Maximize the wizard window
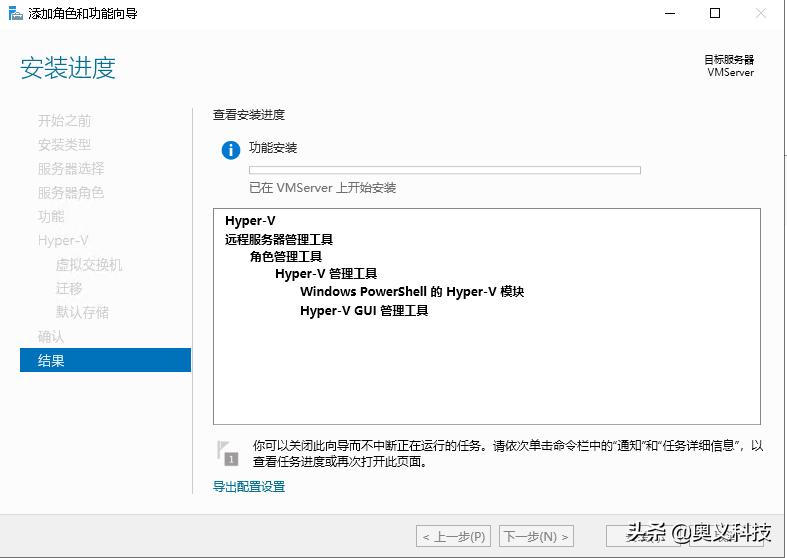787x558 pixels. point(715,14)
